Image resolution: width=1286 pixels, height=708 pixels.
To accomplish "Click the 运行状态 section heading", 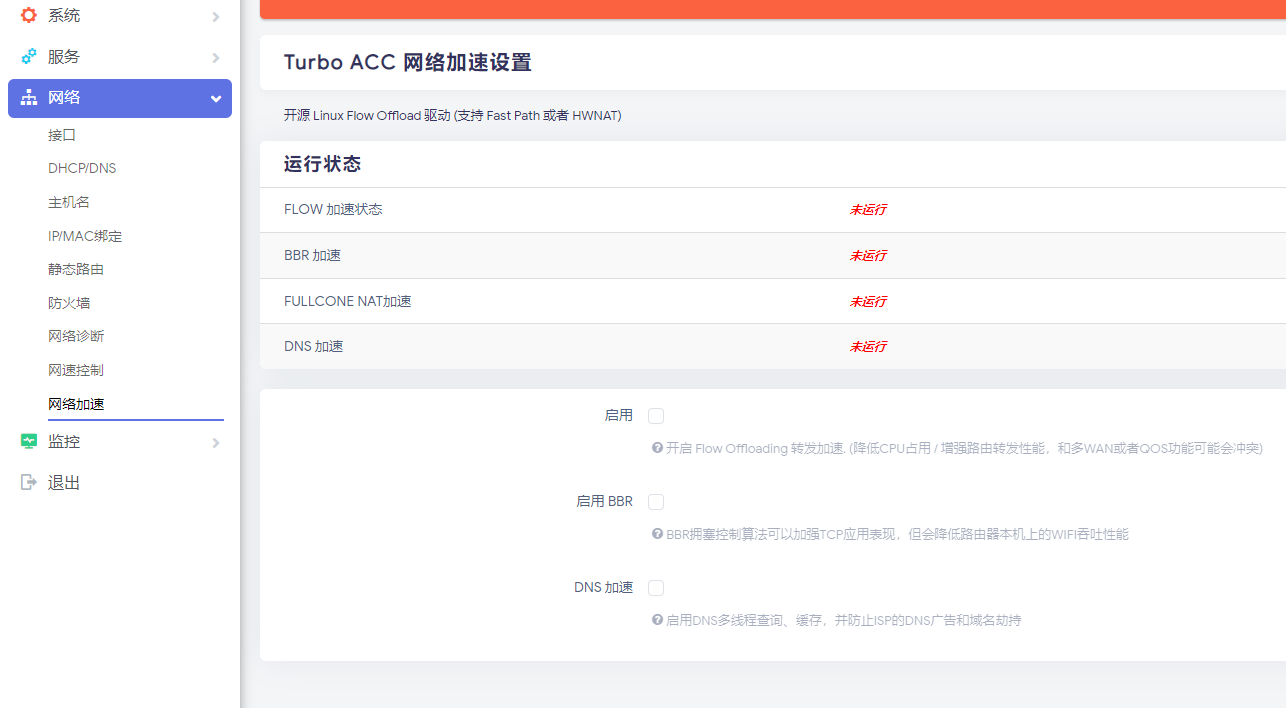I will click(322, 164).
